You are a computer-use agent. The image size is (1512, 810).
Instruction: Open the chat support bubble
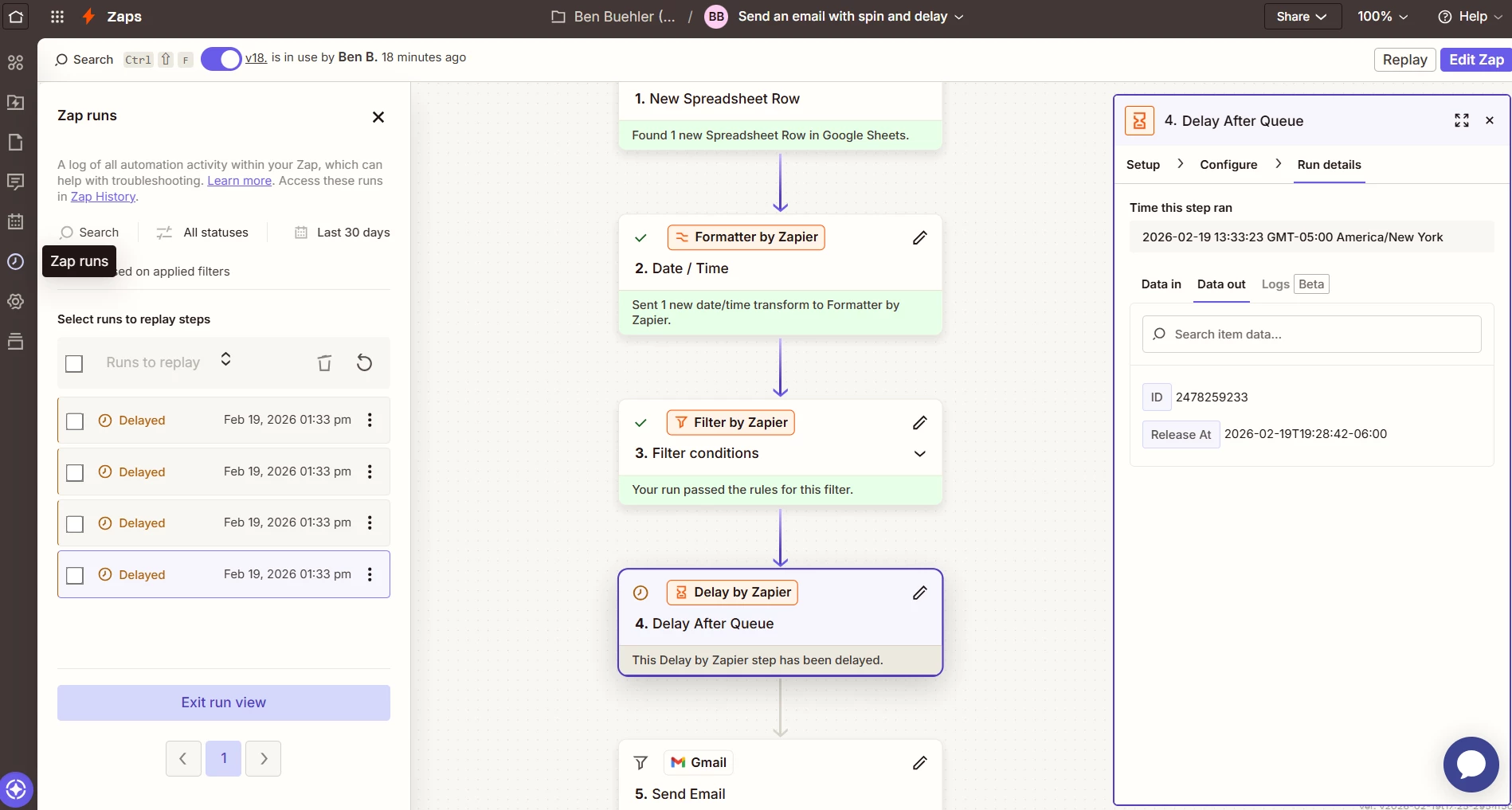(1471, 764)
